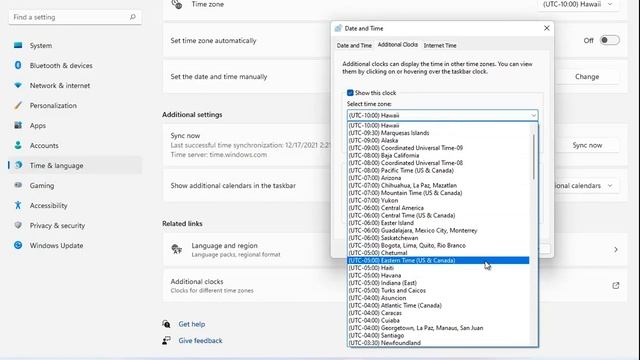Click the Change button for manual date
This screenshot has width=640, height=360.
coord(587,77)
